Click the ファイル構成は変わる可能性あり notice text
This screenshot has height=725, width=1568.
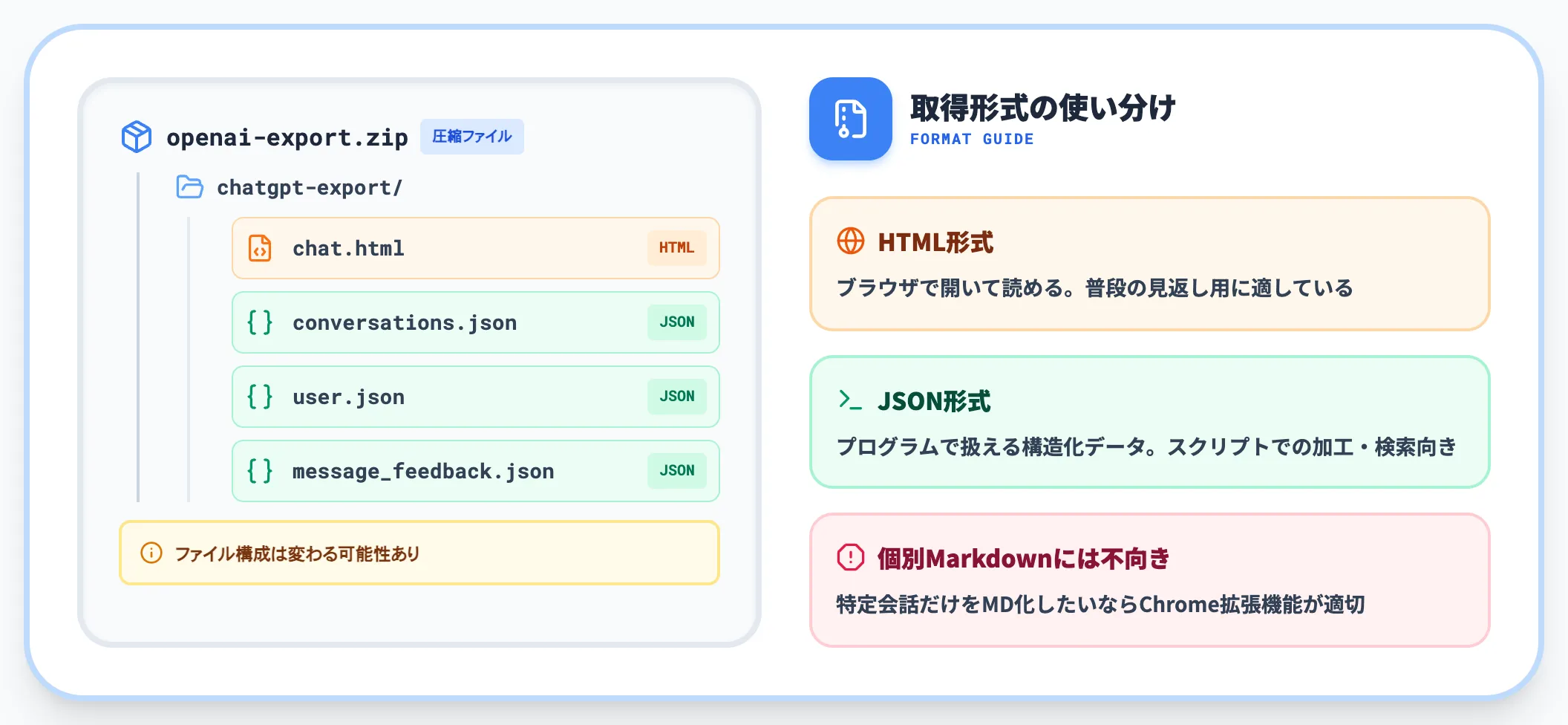click(297, 553)
